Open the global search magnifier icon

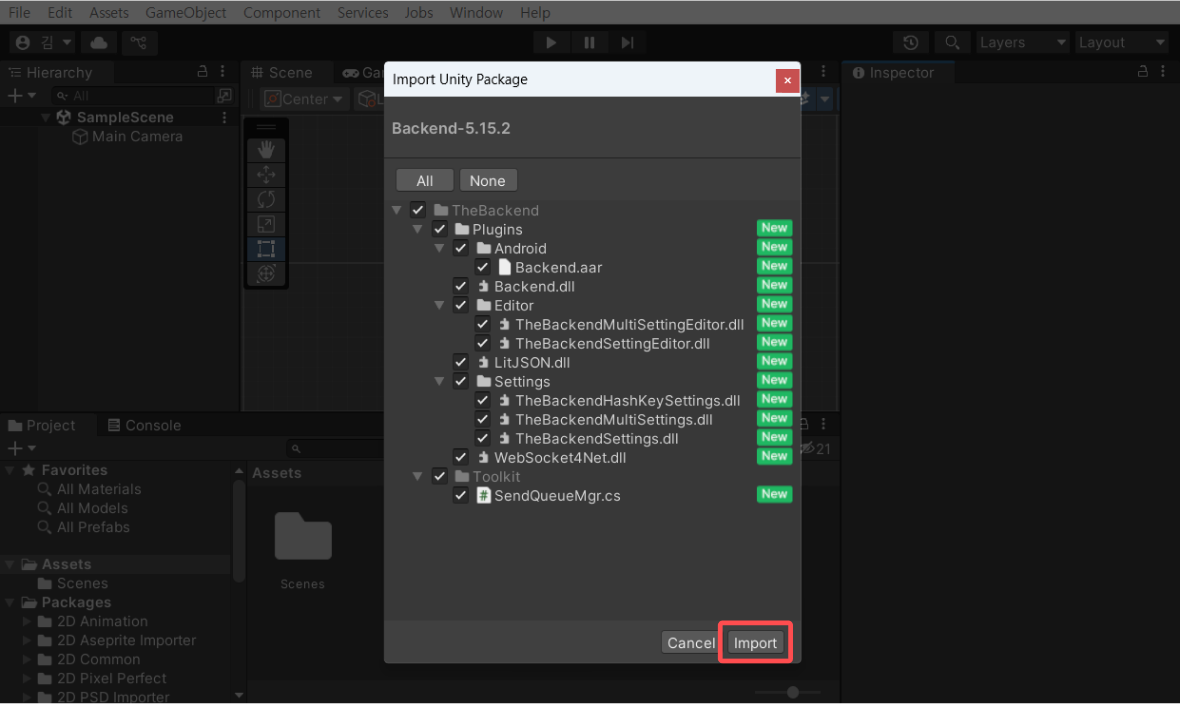pyautogui.click(x=952, y=43)
